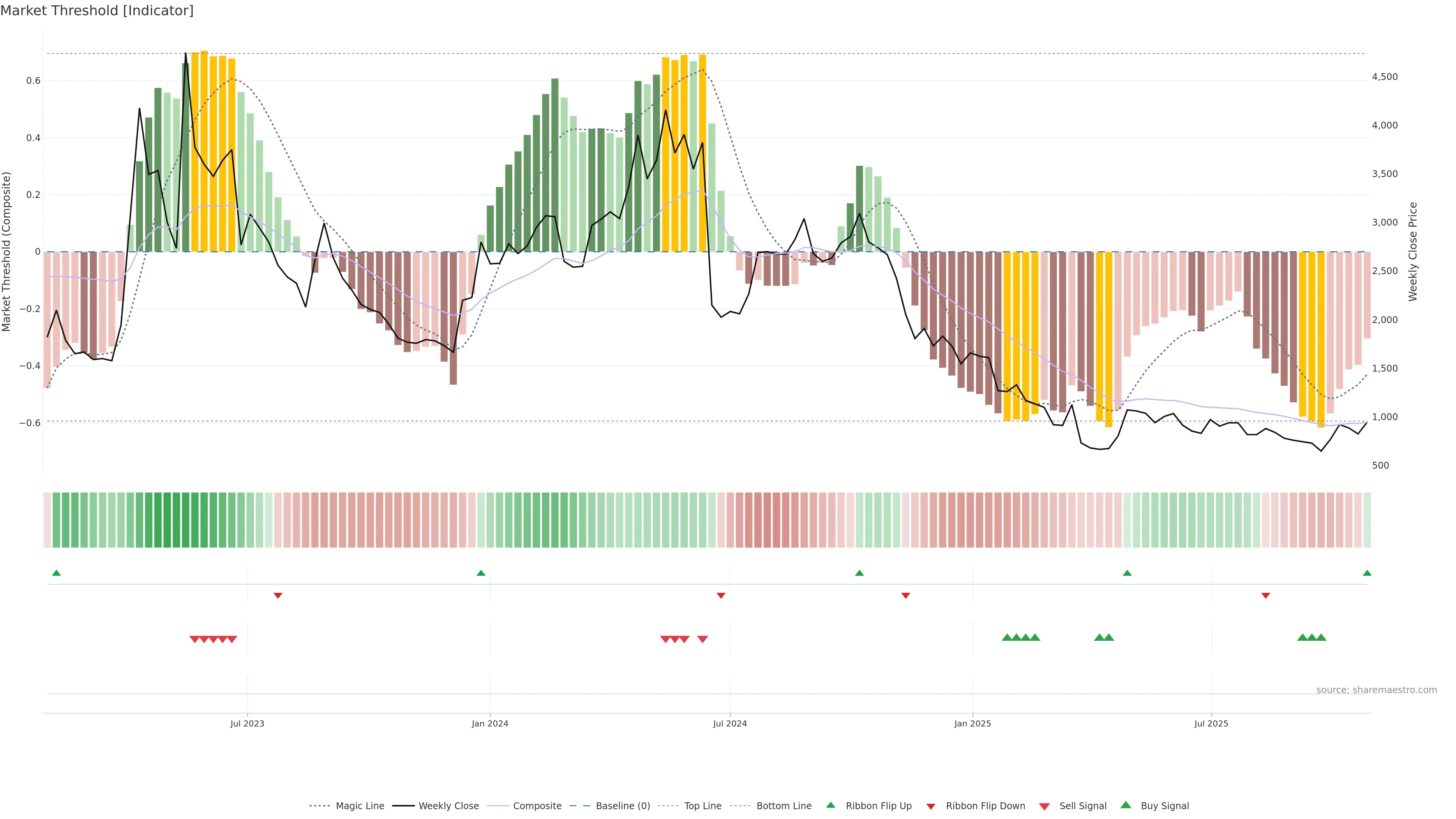The width and height of the screenshot is (1456, 819).
Task: Click the Jan 2025 axis label
Action: 972,723
